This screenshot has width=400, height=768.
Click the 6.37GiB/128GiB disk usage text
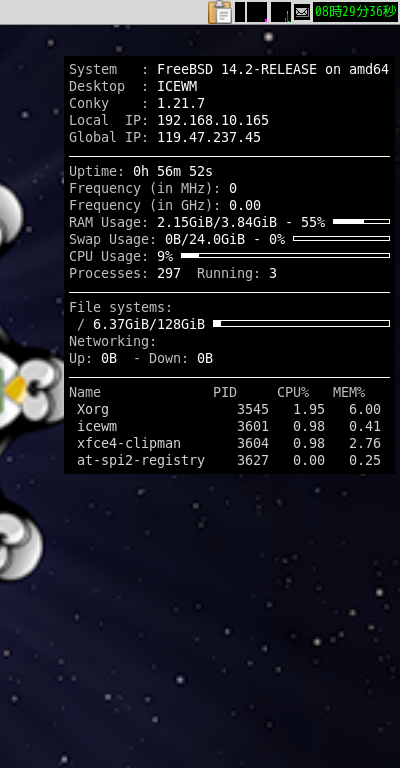pos(149,324)
